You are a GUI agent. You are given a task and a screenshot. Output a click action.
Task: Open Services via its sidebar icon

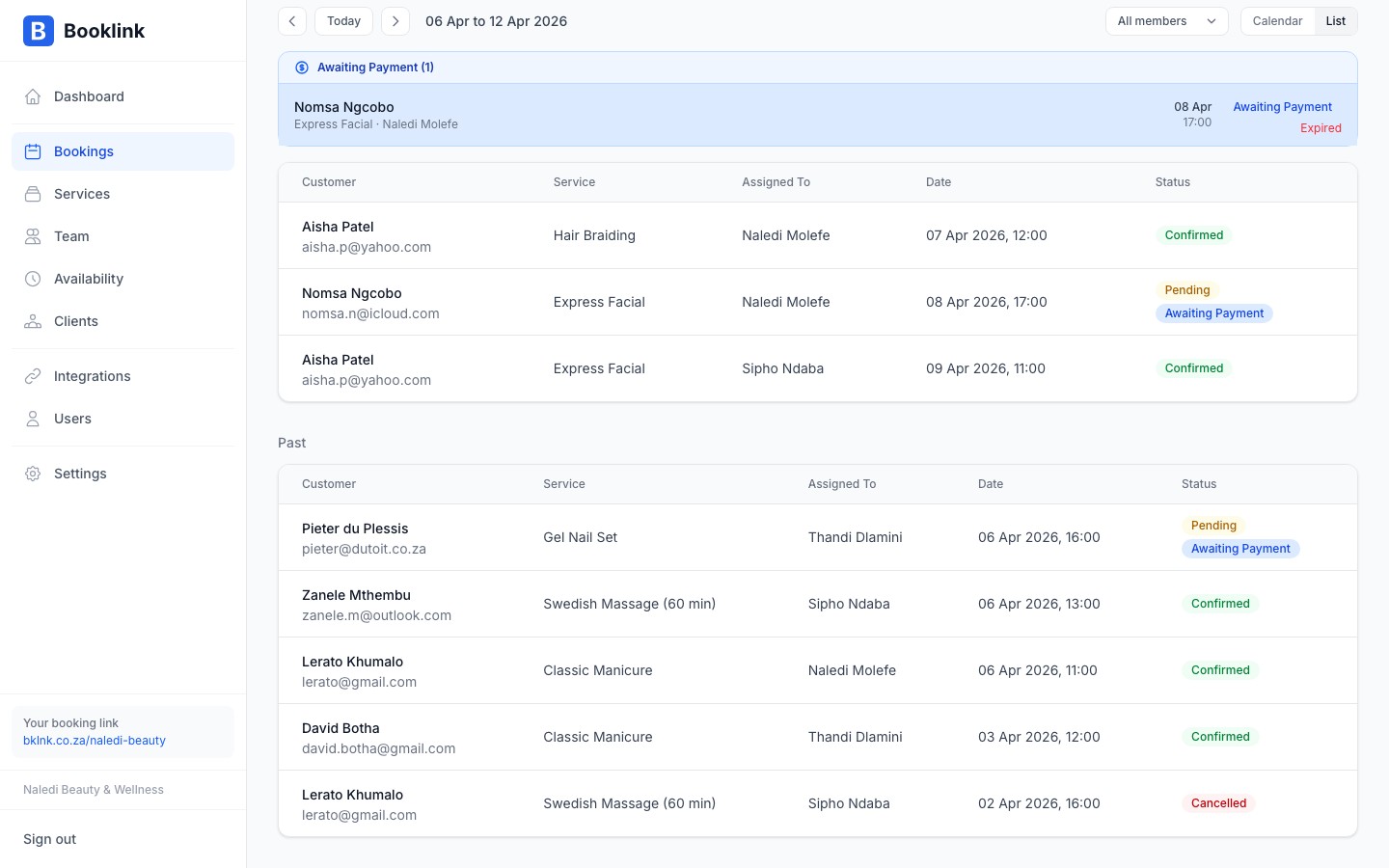[33, 194]
